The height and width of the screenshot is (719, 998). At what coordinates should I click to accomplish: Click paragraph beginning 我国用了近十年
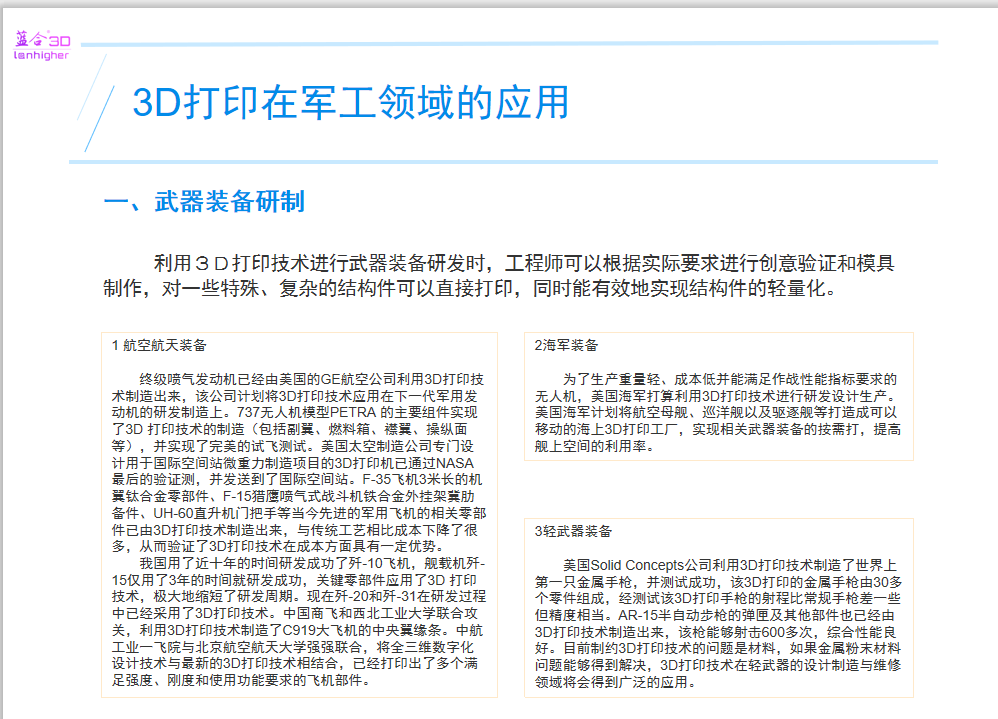[299, 622]
